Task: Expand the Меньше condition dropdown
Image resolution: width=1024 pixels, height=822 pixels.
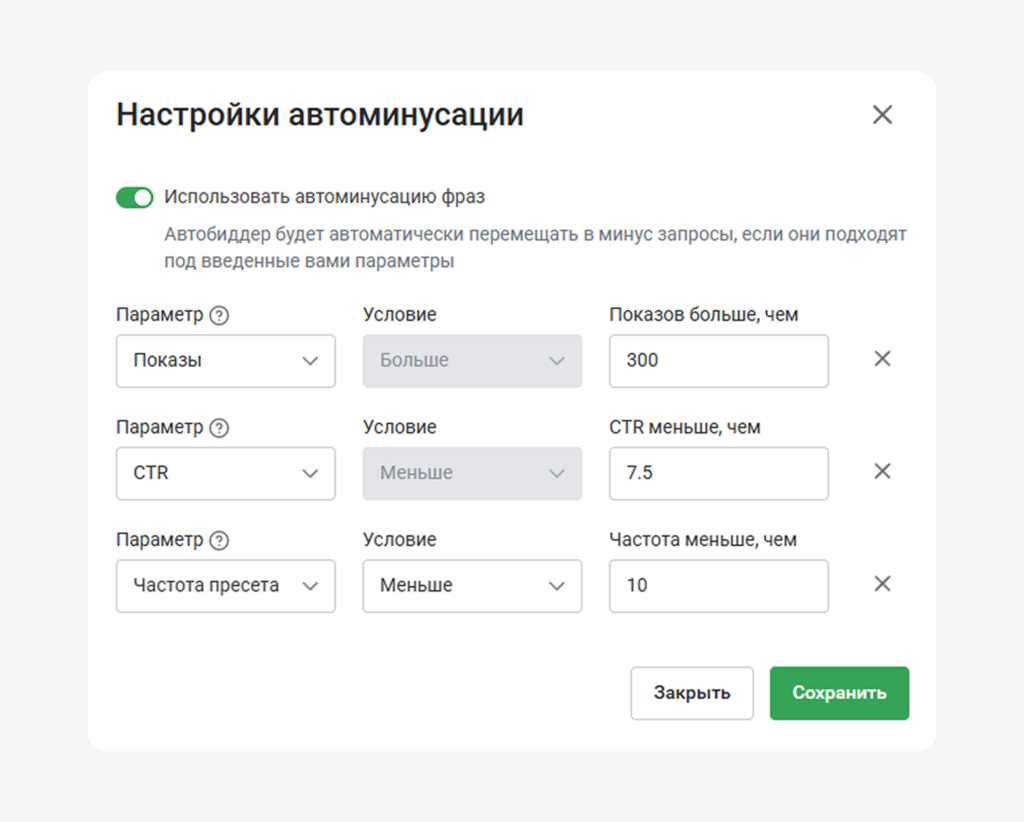Action: [472, 586]
